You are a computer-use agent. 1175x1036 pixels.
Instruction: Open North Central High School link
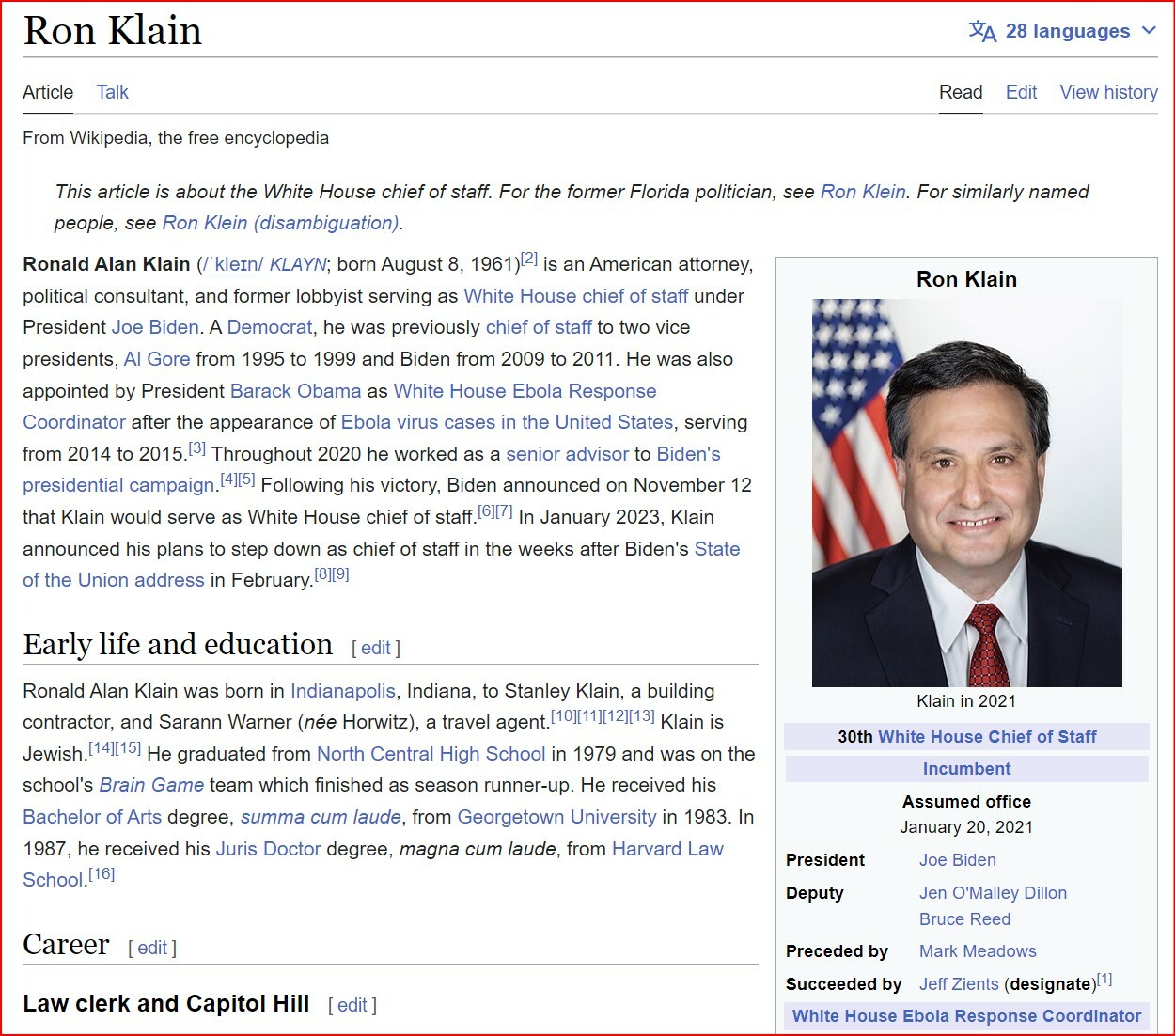(431, 754)
